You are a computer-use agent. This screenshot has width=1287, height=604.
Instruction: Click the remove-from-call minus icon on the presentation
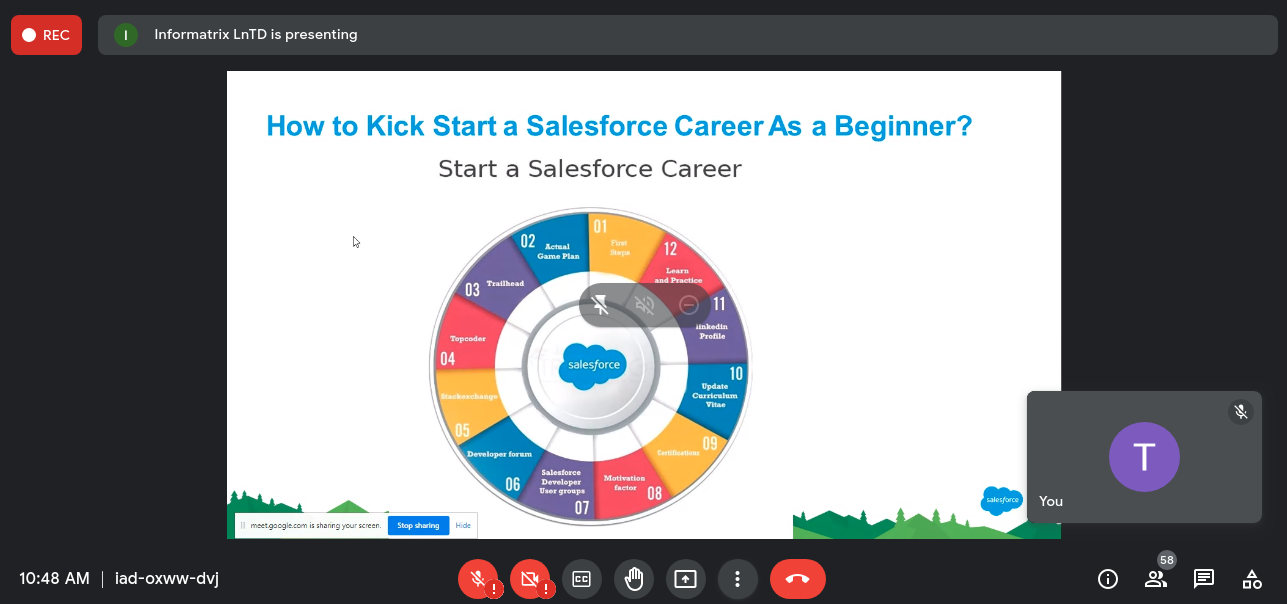(x=689, y=305)
